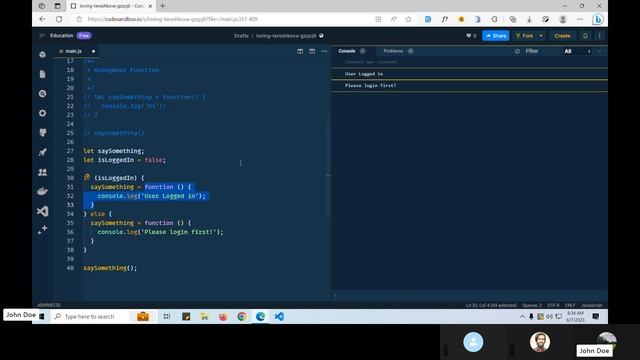The image size is (640, 360).
Task: Open Task View on the taskbar
Action: [167, 316]
